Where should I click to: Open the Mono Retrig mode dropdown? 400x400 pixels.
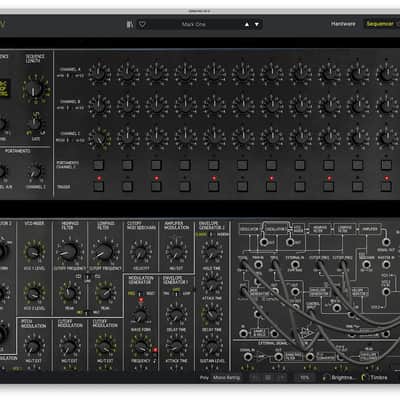[226, 378]
